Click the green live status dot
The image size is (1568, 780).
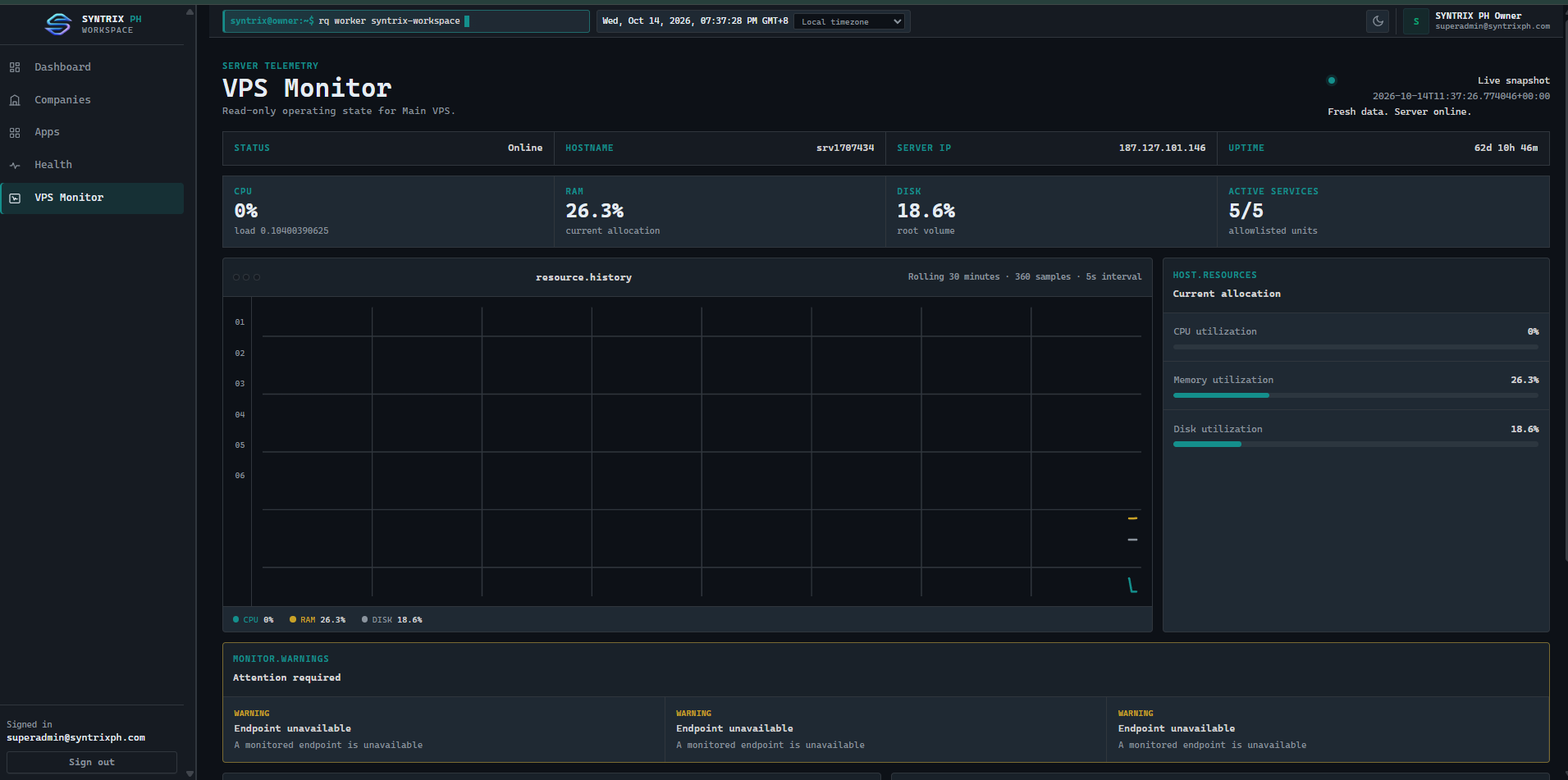pos(1332,80)
